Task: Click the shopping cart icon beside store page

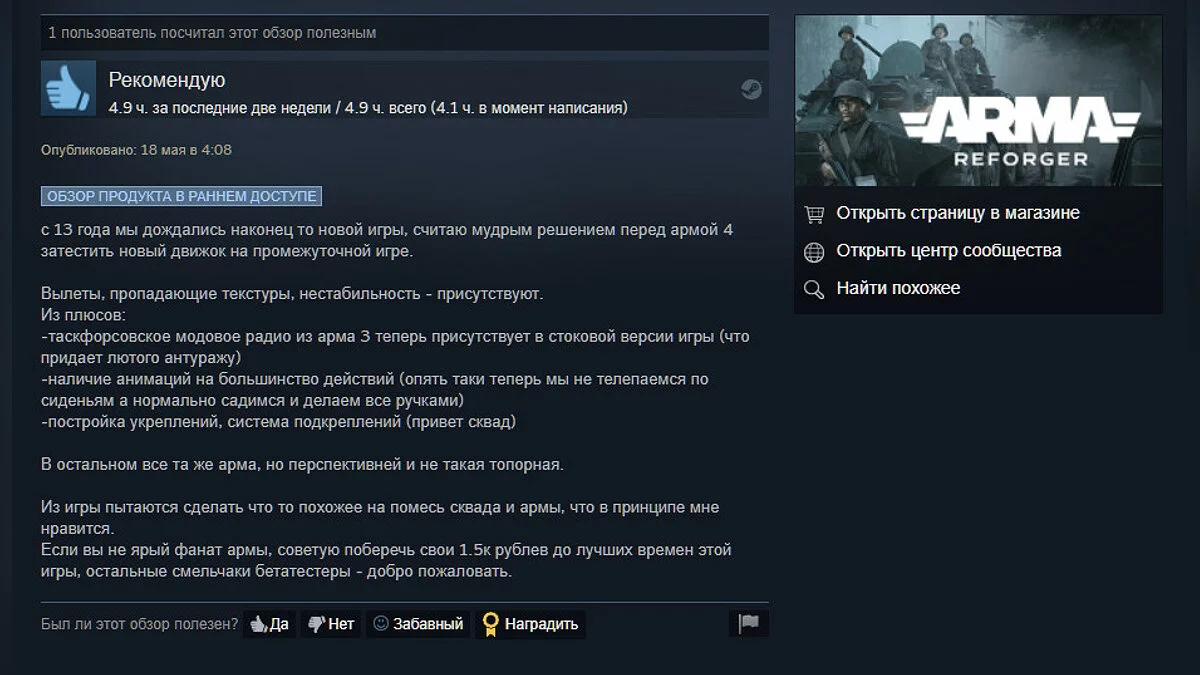Action: pos(814,213)
